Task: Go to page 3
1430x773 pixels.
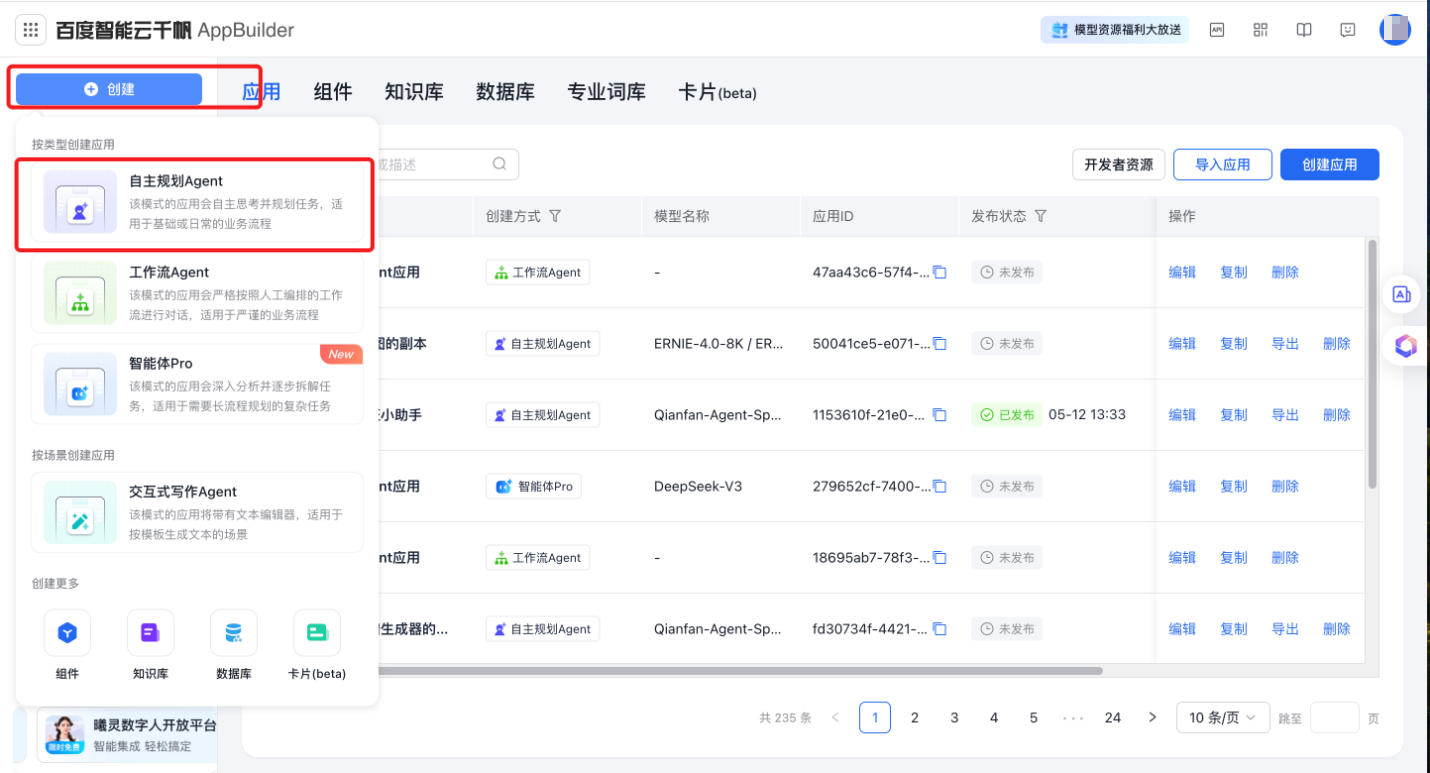Action: (954, 717)
